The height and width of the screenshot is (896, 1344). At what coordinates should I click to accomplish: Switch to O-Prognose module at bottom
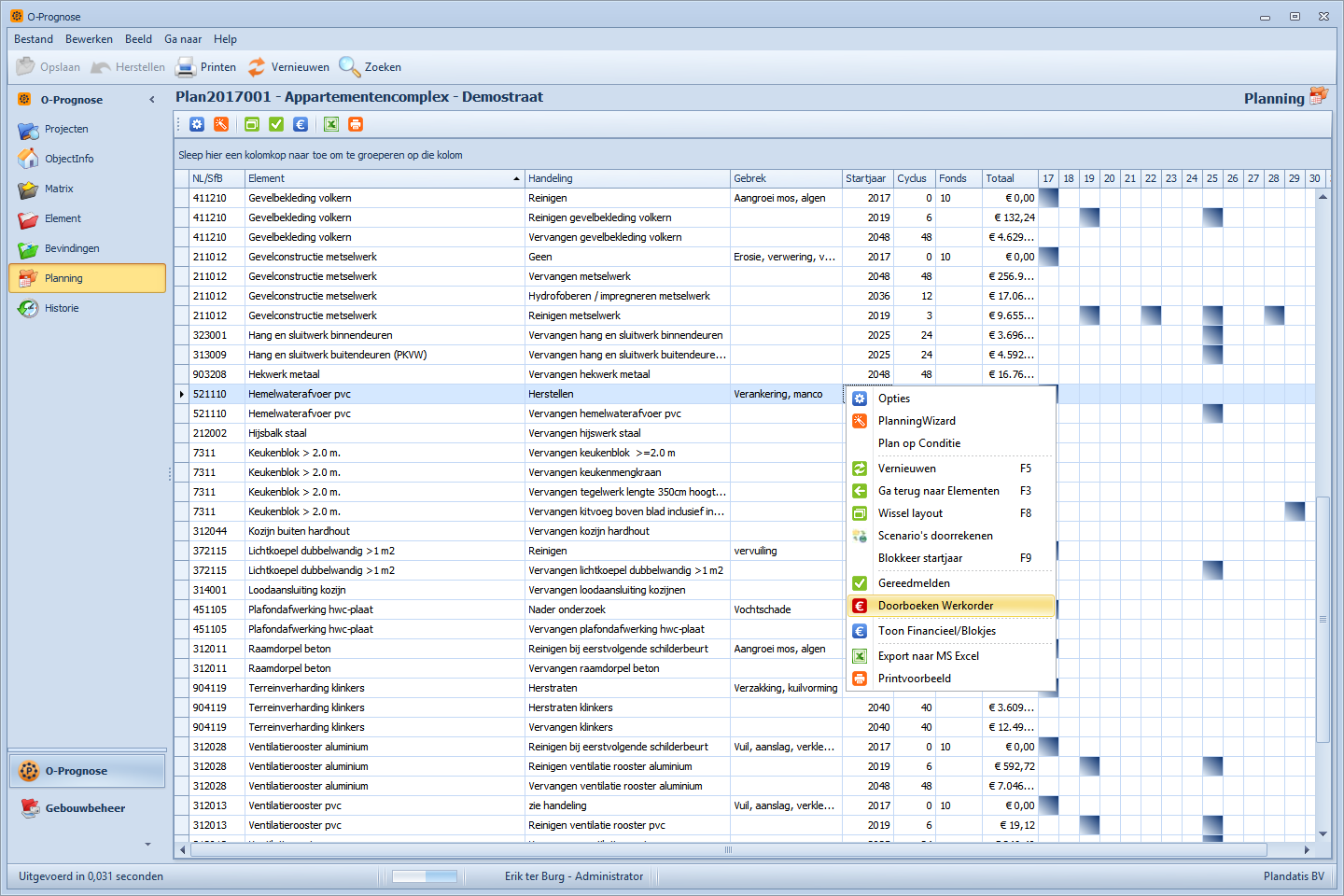pyautogui.click(x=87, y=771)
